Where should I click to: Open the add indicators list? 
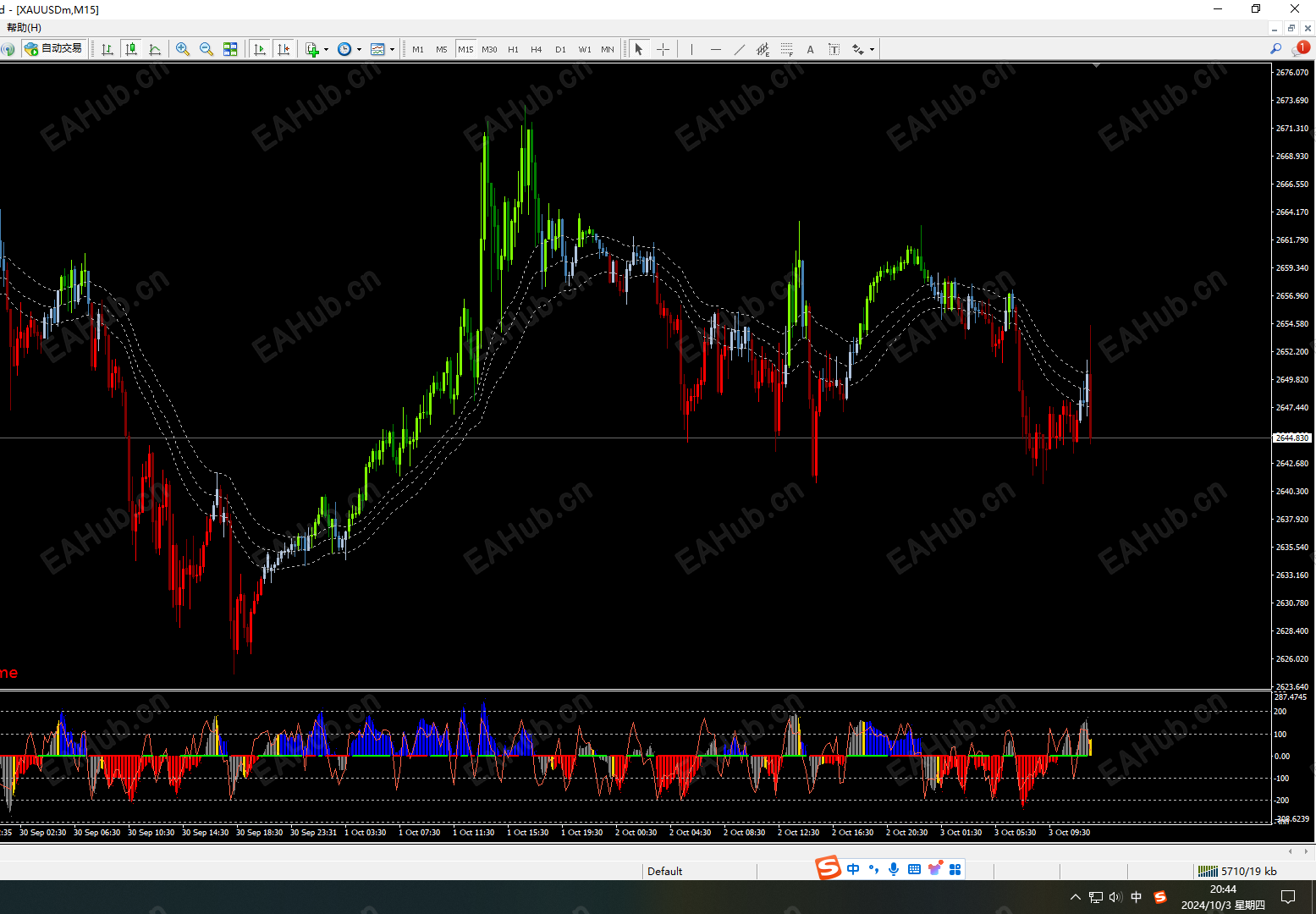(x=312, y=49)
